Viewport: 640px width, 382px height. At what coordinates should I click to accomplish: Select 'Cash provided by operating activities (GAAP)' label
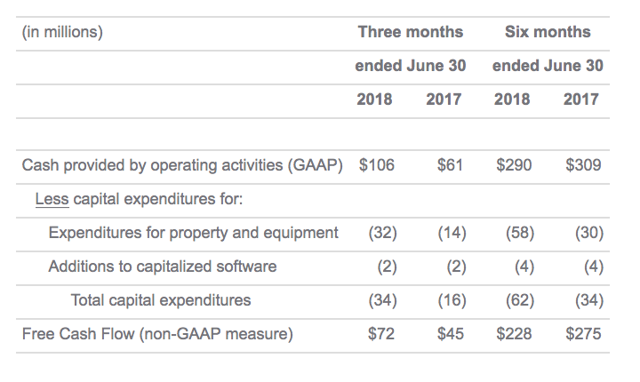(x=182, y=165)
